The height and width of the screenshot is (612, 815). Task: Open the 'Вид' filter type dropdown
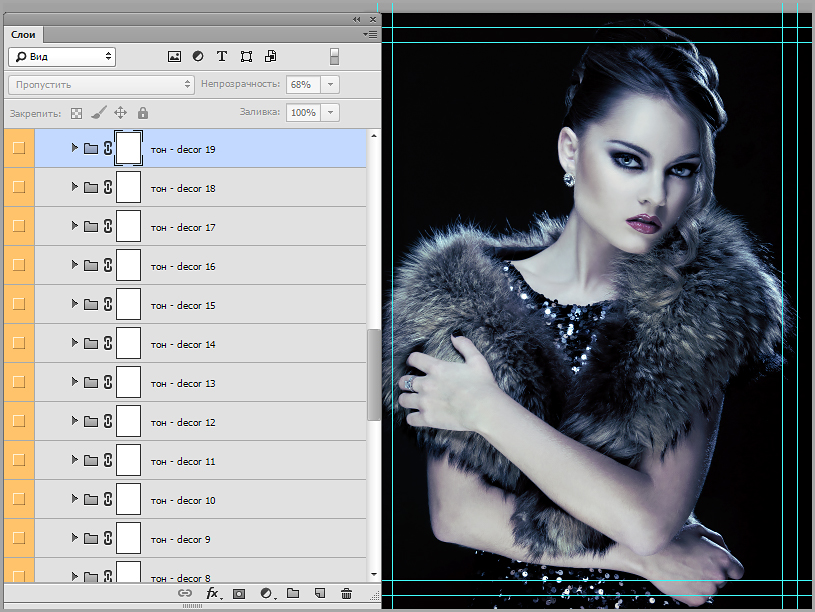62,57
